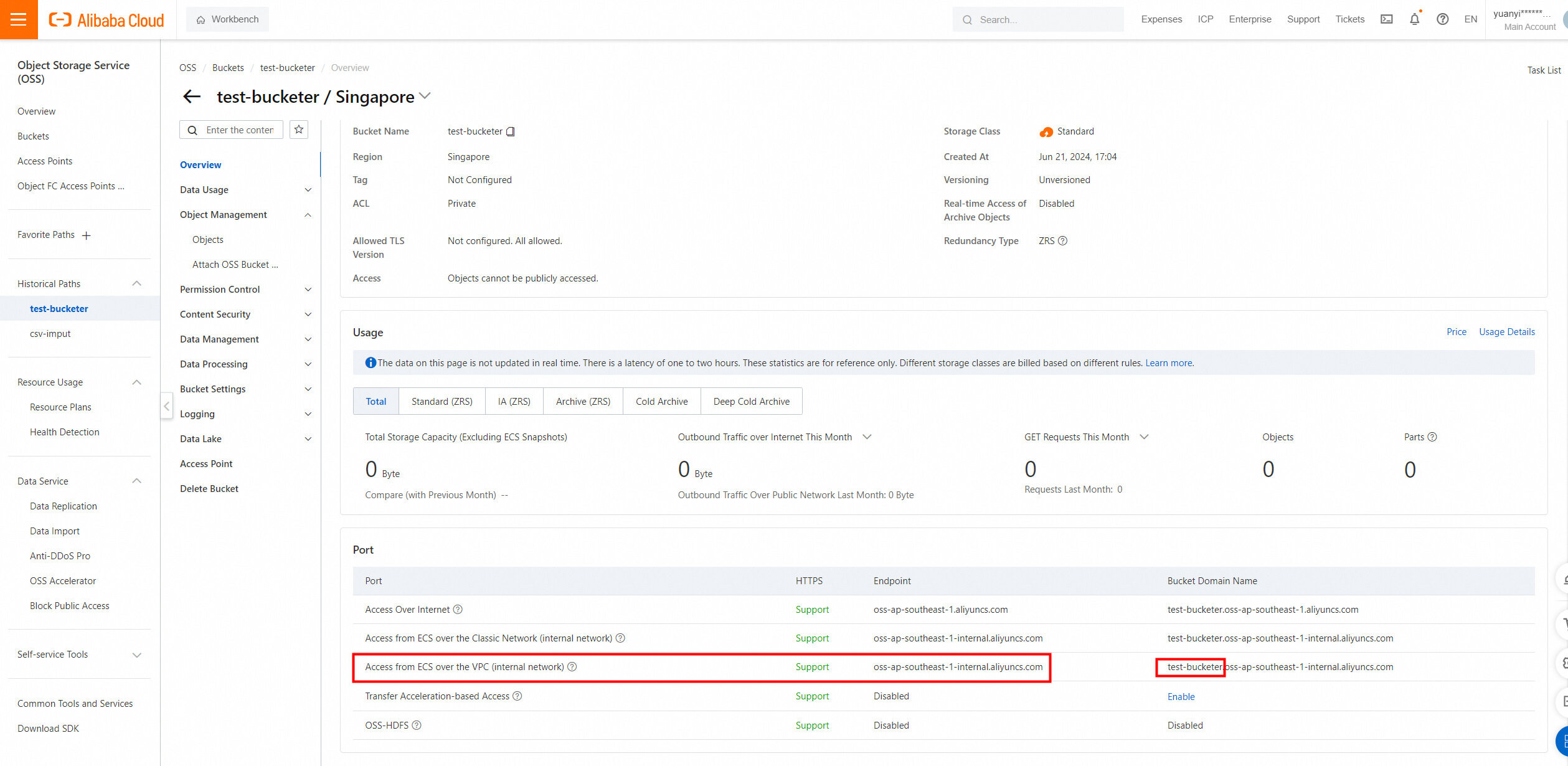Open the Usage Details link
Screen dimensions: 1568x766
tap(1506, 332)
